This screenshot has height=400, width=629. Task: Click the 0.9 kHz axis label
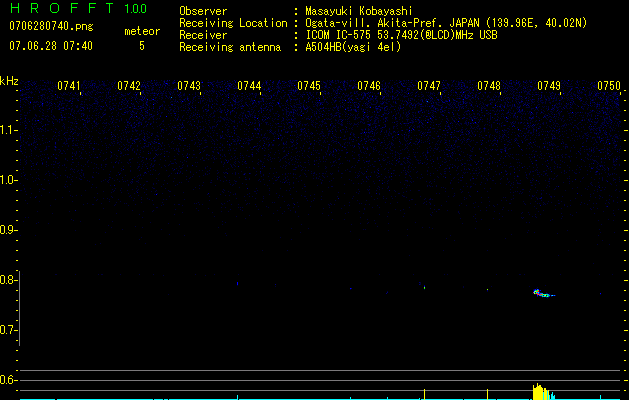[8, 230]
